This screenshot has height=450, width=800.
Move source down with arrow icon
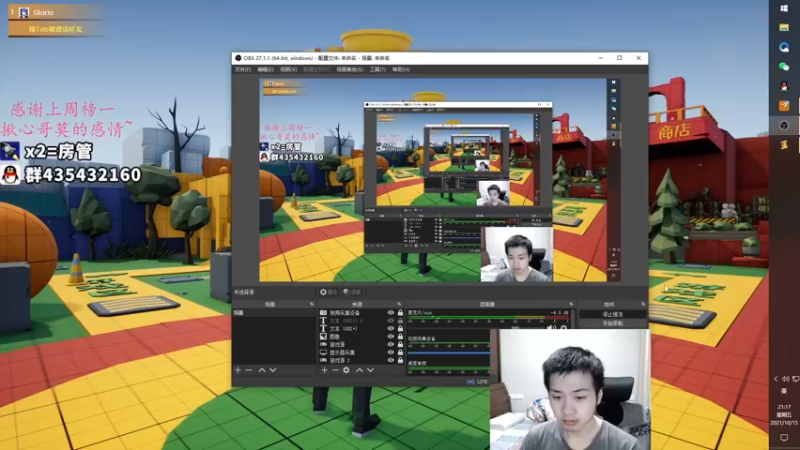pyautogui.click(x=370, y=370)
